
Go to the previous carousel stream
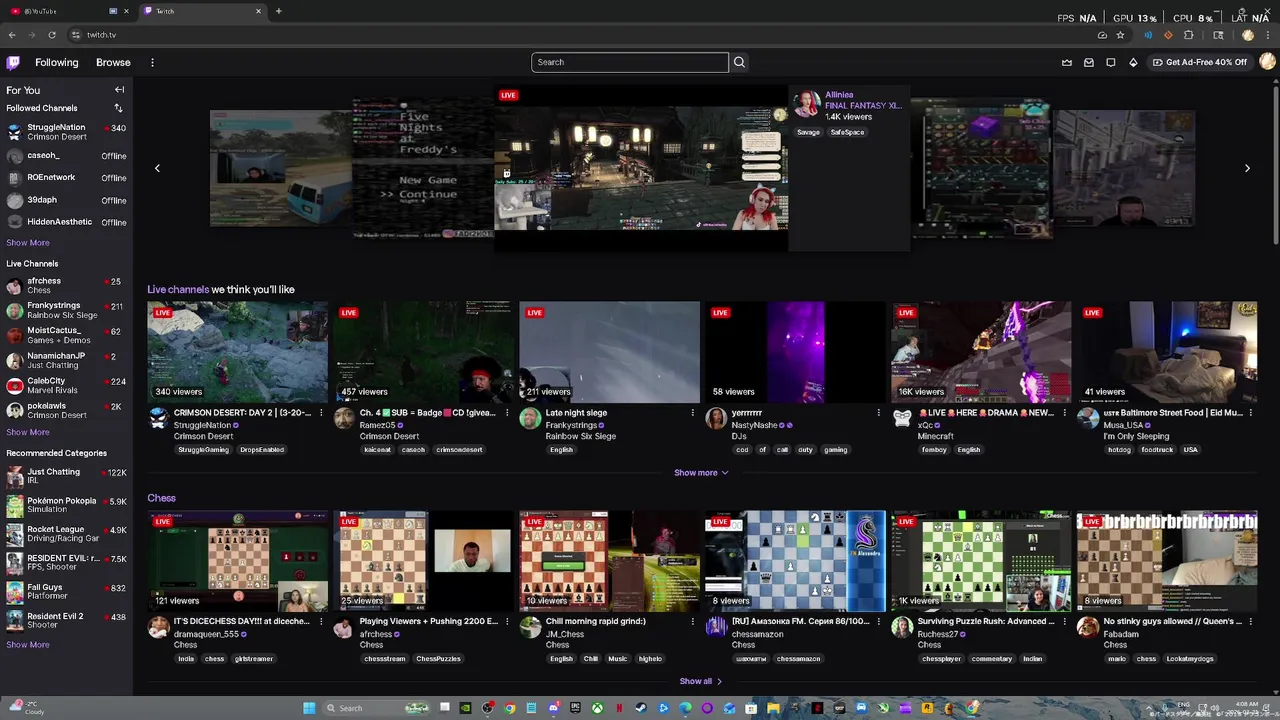point(157,168)
